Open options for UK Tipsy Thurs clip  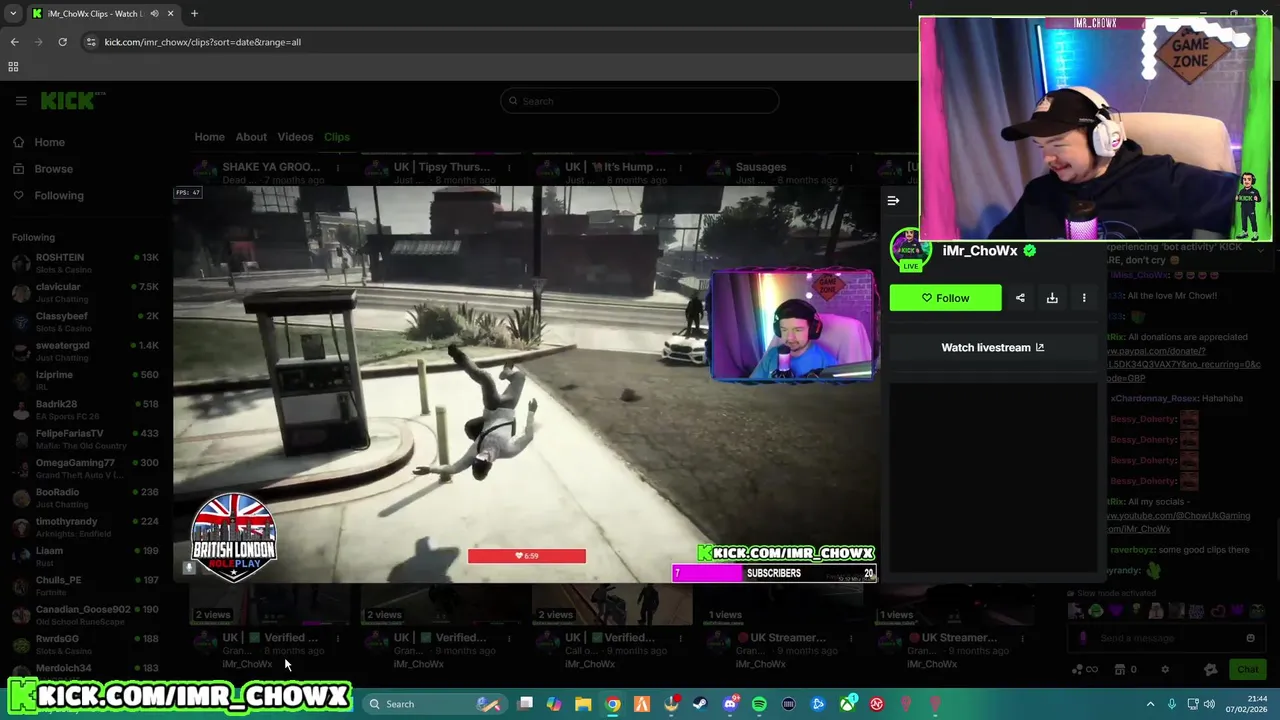(509, 167)
